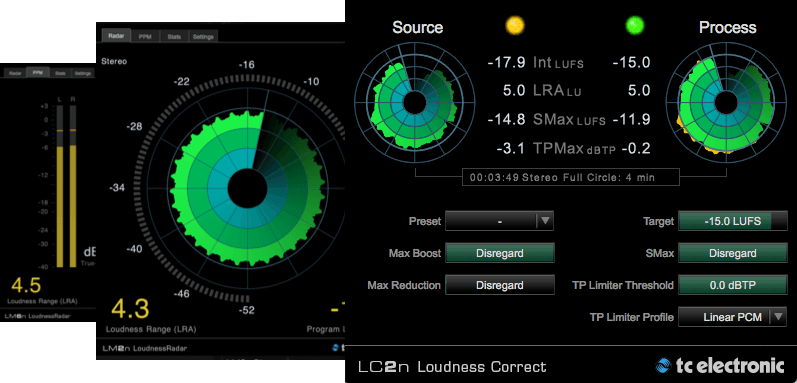
Task: Click the LRA LU label
Action: click(x=557, y=91)
